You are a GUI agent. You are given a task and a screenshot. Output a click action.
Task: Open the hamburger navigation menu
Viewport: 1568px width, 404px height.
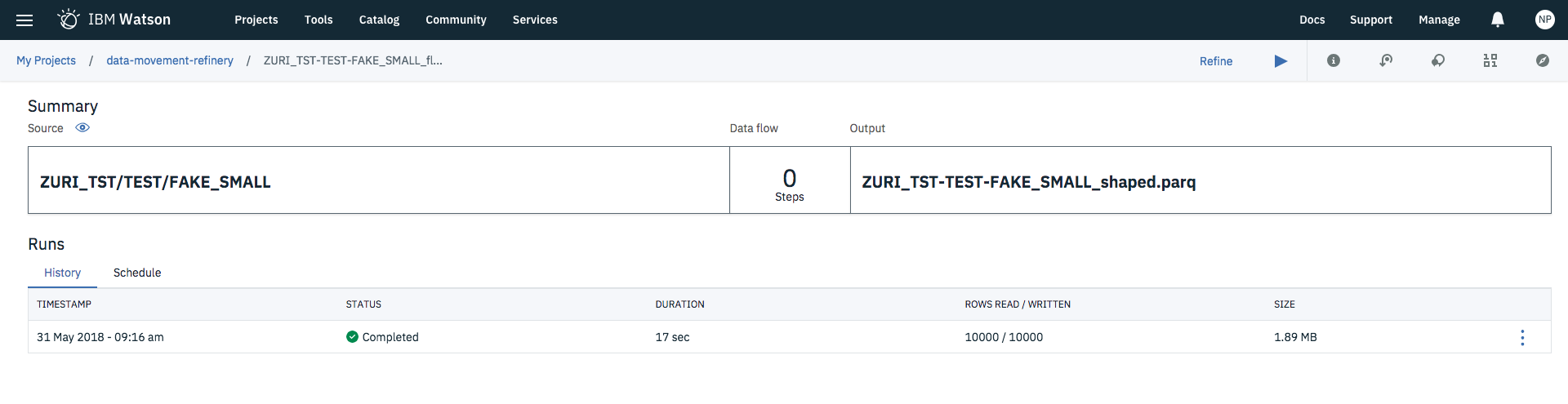coord(24,20)
